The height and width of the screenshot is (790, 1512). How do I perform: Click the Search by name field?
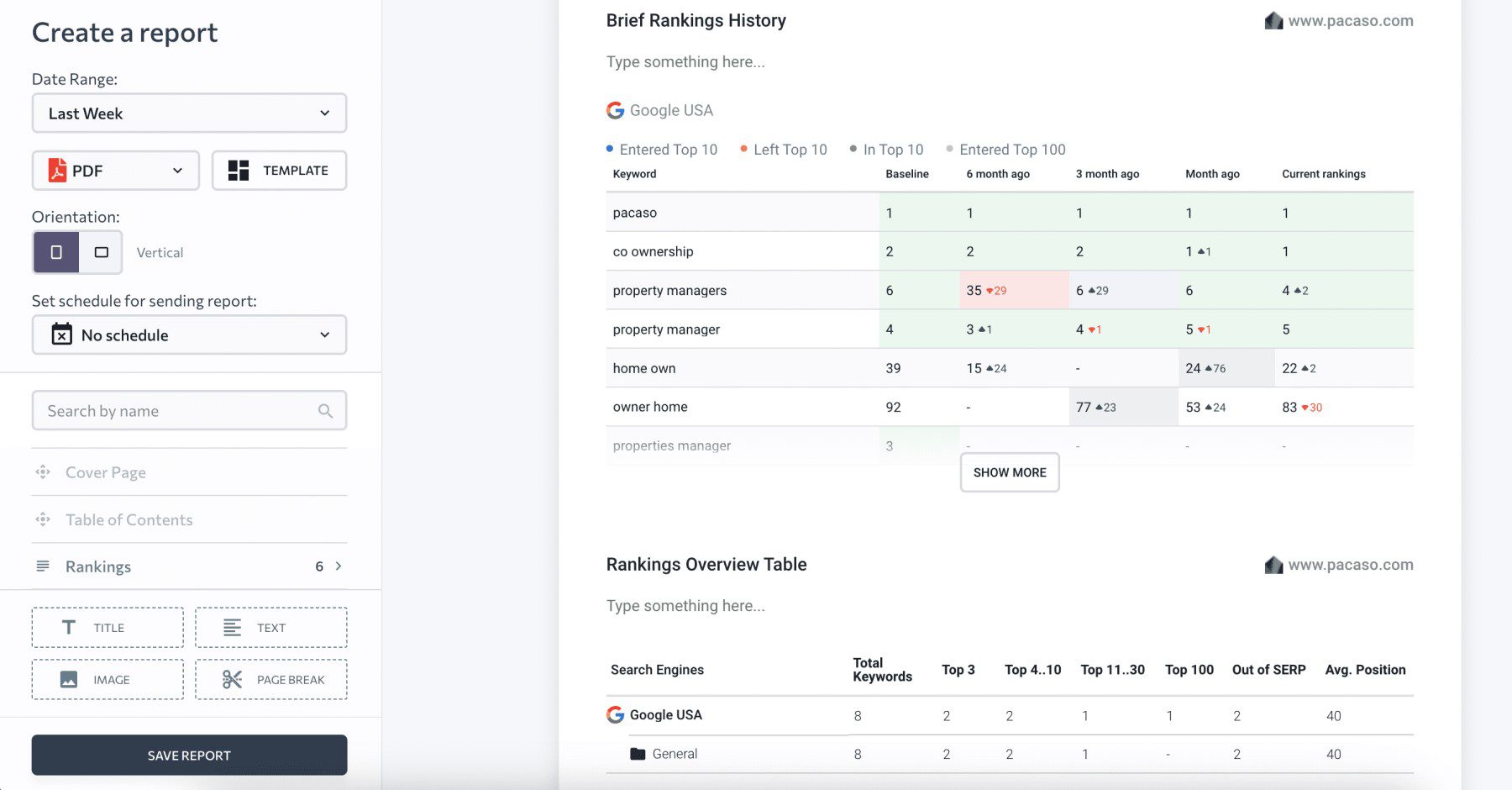point(168,410)
